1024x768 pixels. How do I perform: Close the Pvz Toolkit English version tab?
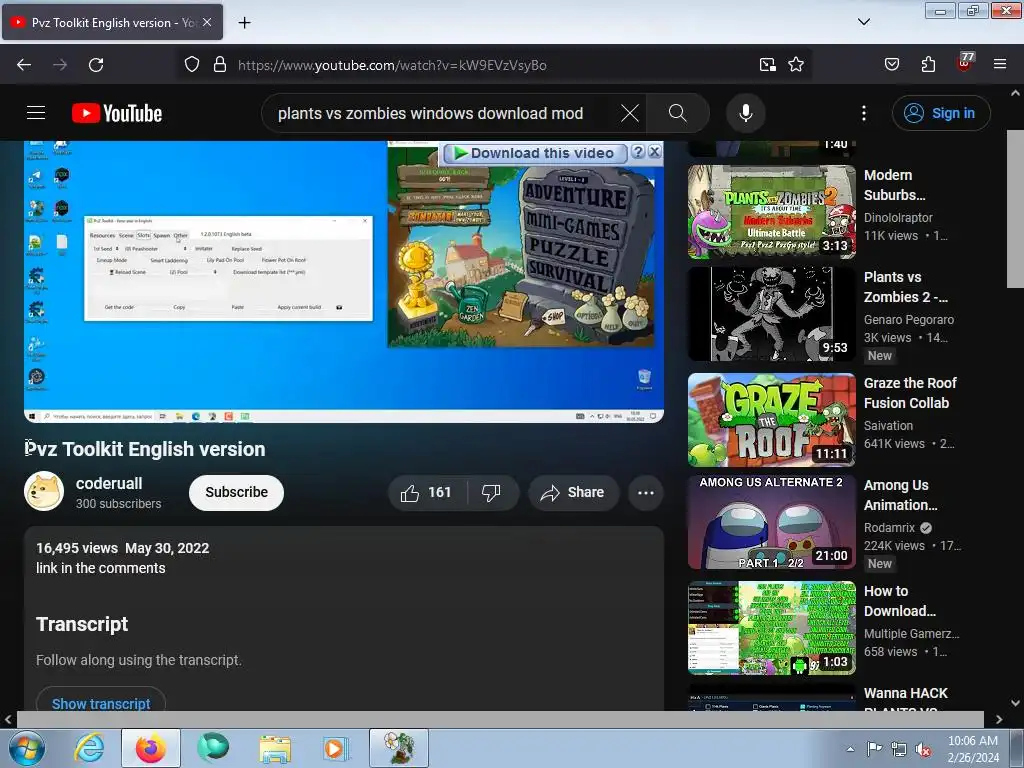tap(207, 22)
